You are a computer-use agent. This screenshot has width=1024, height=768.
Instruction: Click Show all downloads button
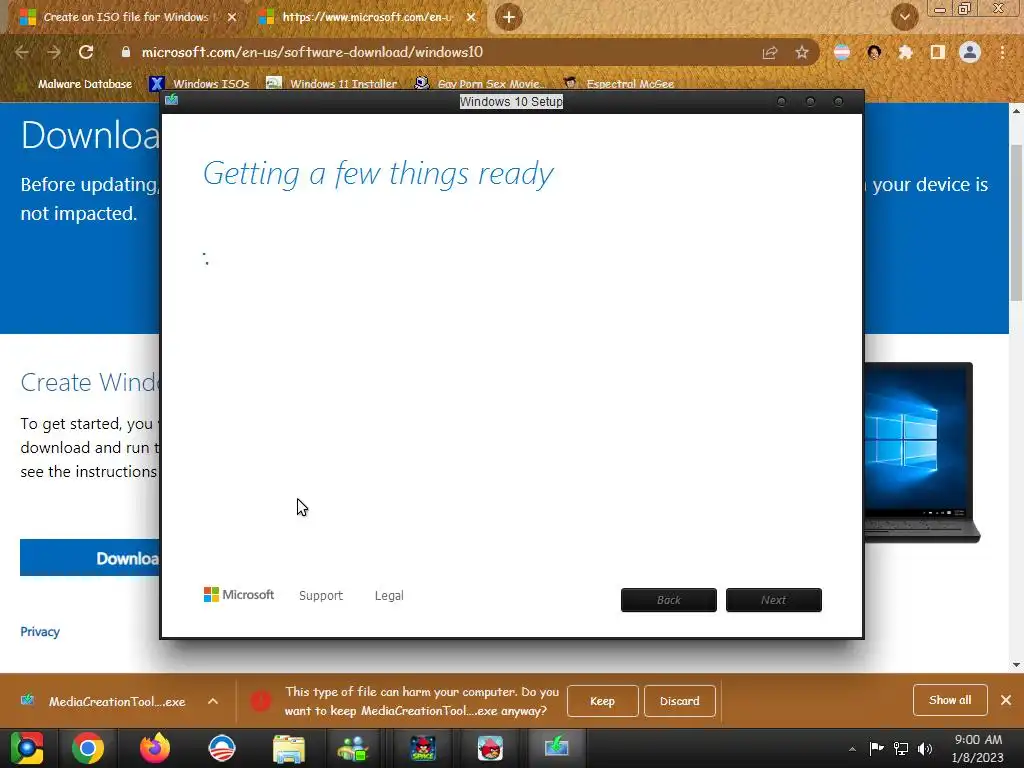click(950, 700)
